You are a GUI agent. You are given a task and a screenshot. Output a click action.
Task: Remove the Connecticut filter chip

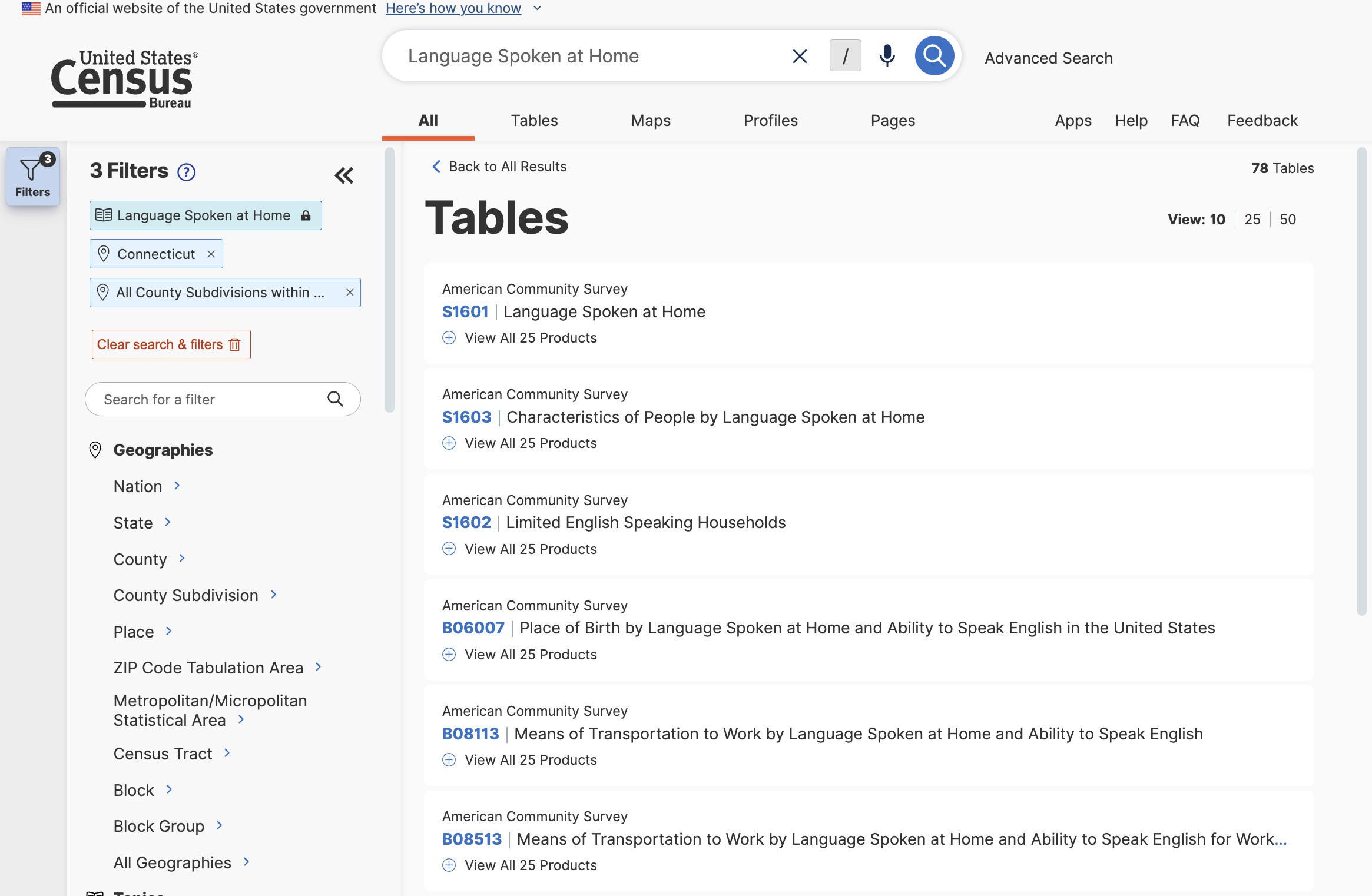pyautogui.click(x=211, y=254)
